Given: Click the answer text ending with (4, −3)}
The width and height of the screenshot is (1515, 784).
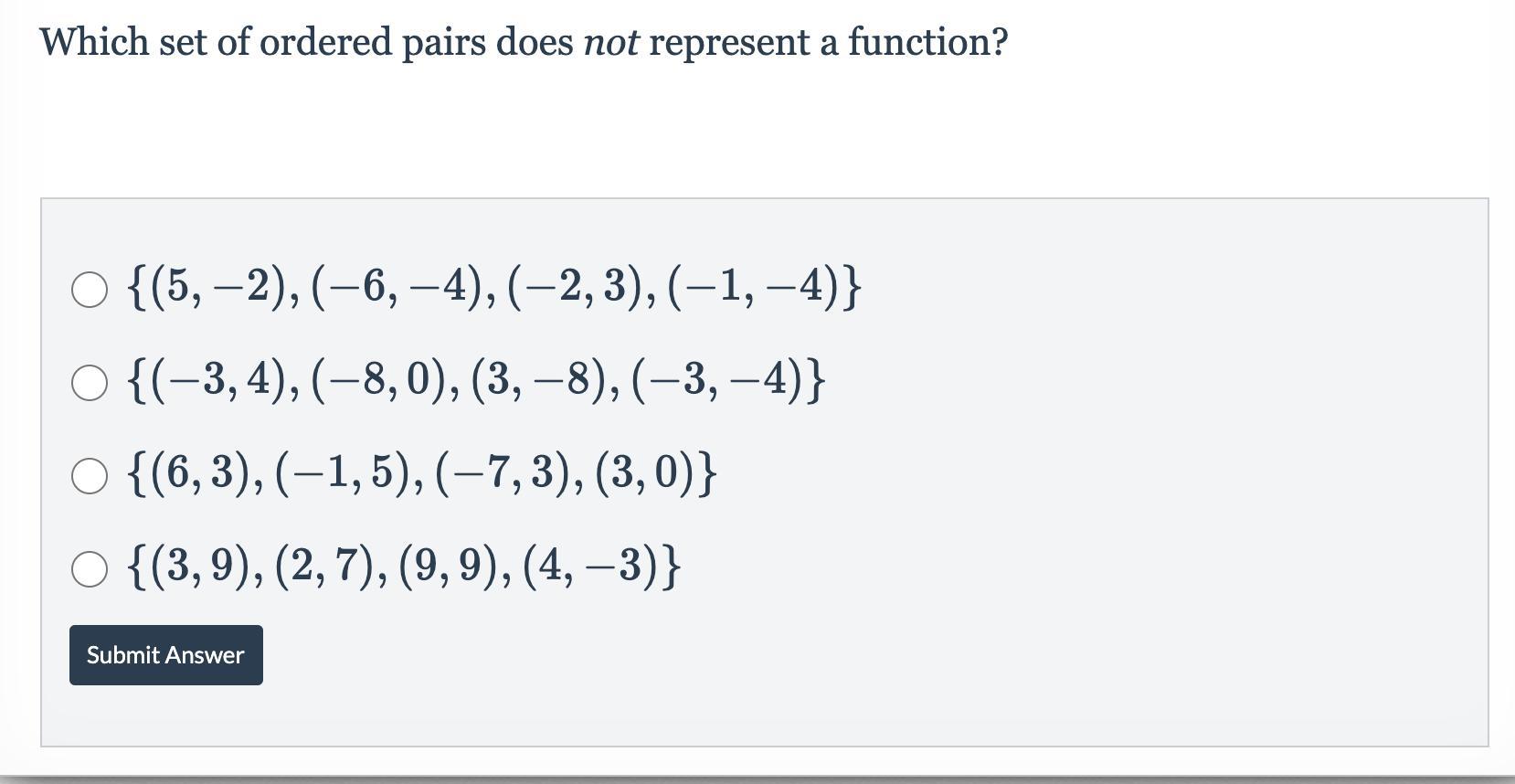Looking at the screenshot, I should coord(405,567).
